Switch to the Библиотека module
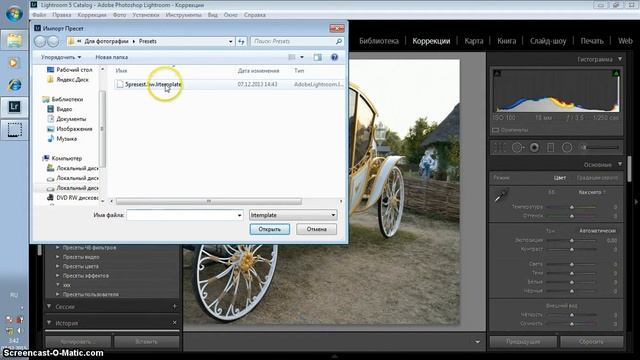Screen dimensions: 640x360 pyautogui.click(x=379, y=41)
